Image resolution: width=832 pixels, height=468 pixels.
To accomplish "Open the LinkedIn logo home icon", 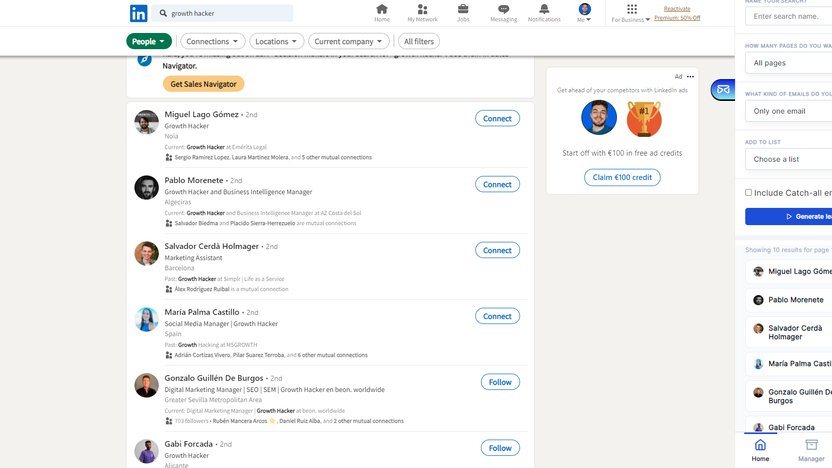I will pos(138,13).
